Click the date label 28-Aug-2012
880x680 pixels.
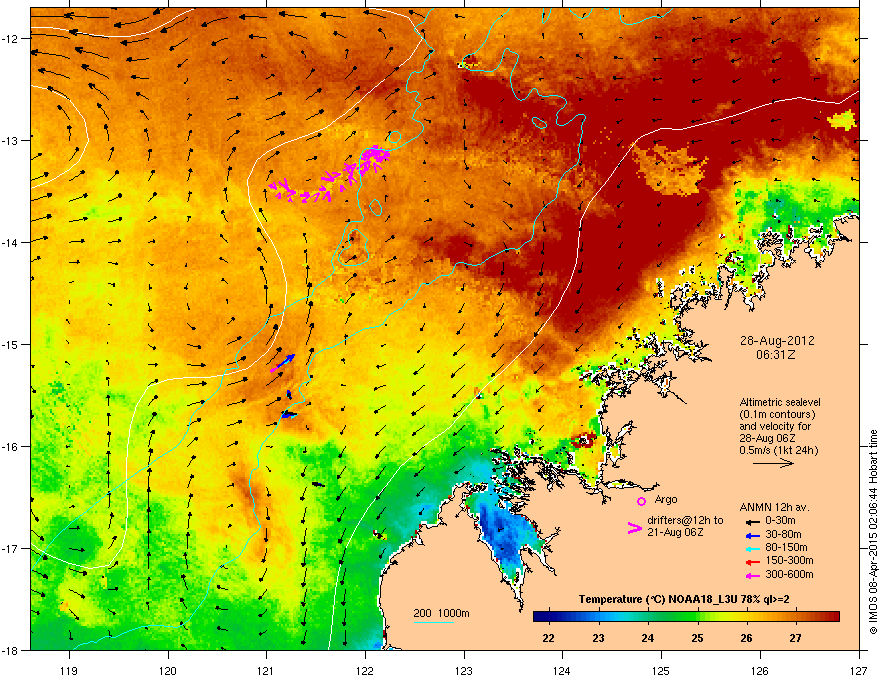coord(777,341)
